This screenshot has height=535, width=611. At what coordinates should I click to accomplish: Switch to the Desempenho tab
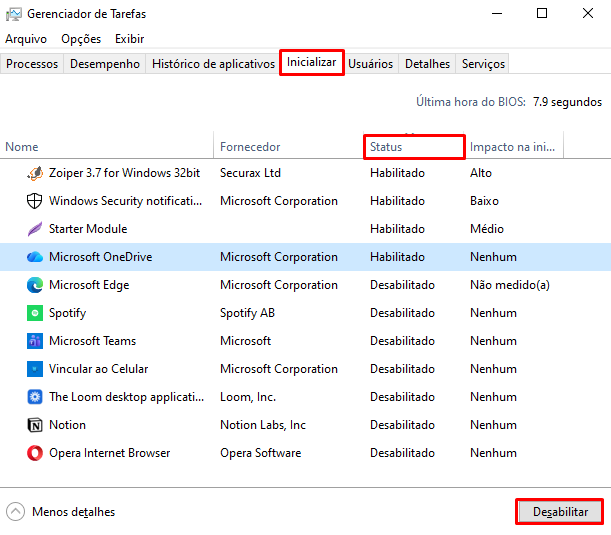(105, 64)
